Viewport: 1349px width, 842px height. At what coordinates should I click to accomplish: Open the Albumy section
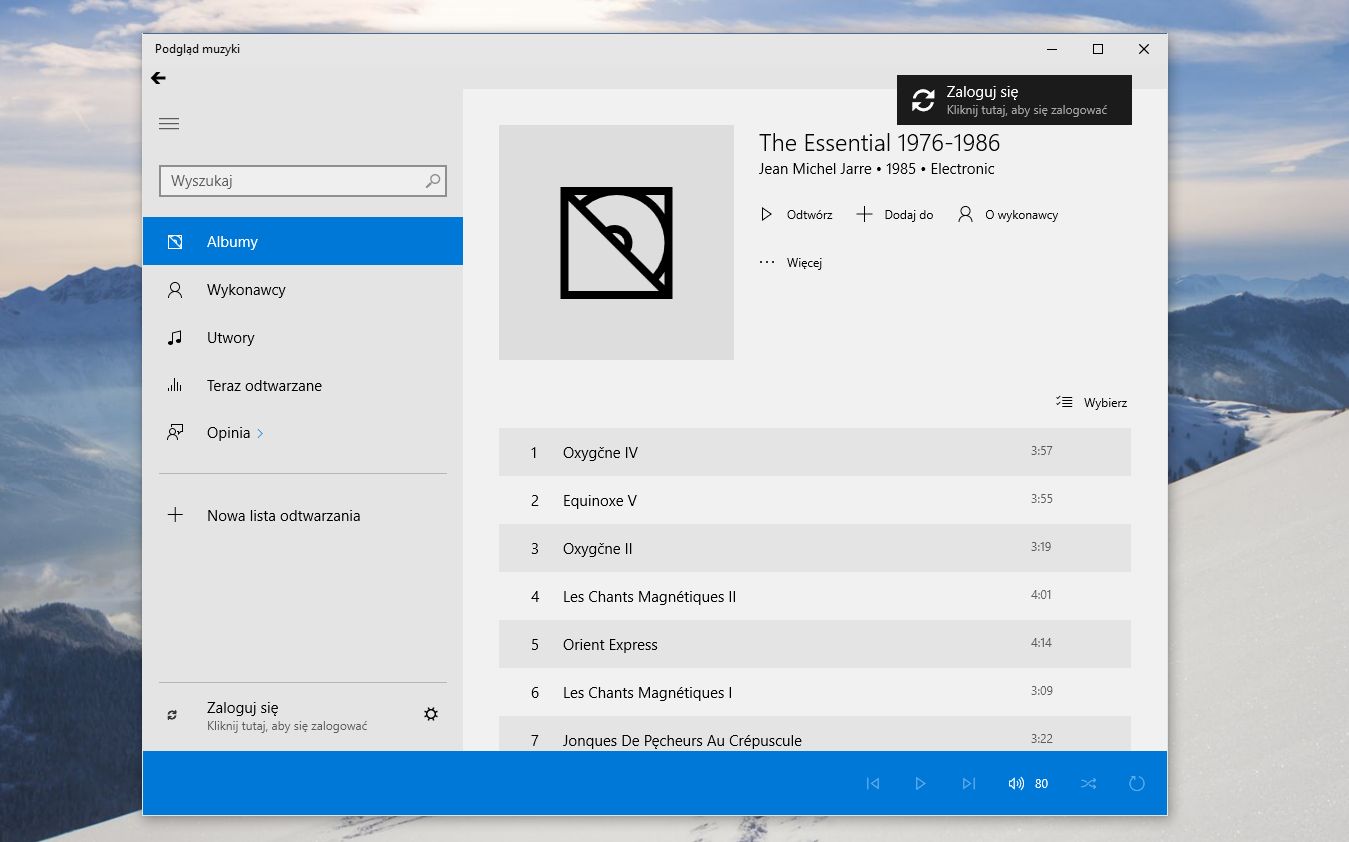pyautogui.click(x=303, y=241)
